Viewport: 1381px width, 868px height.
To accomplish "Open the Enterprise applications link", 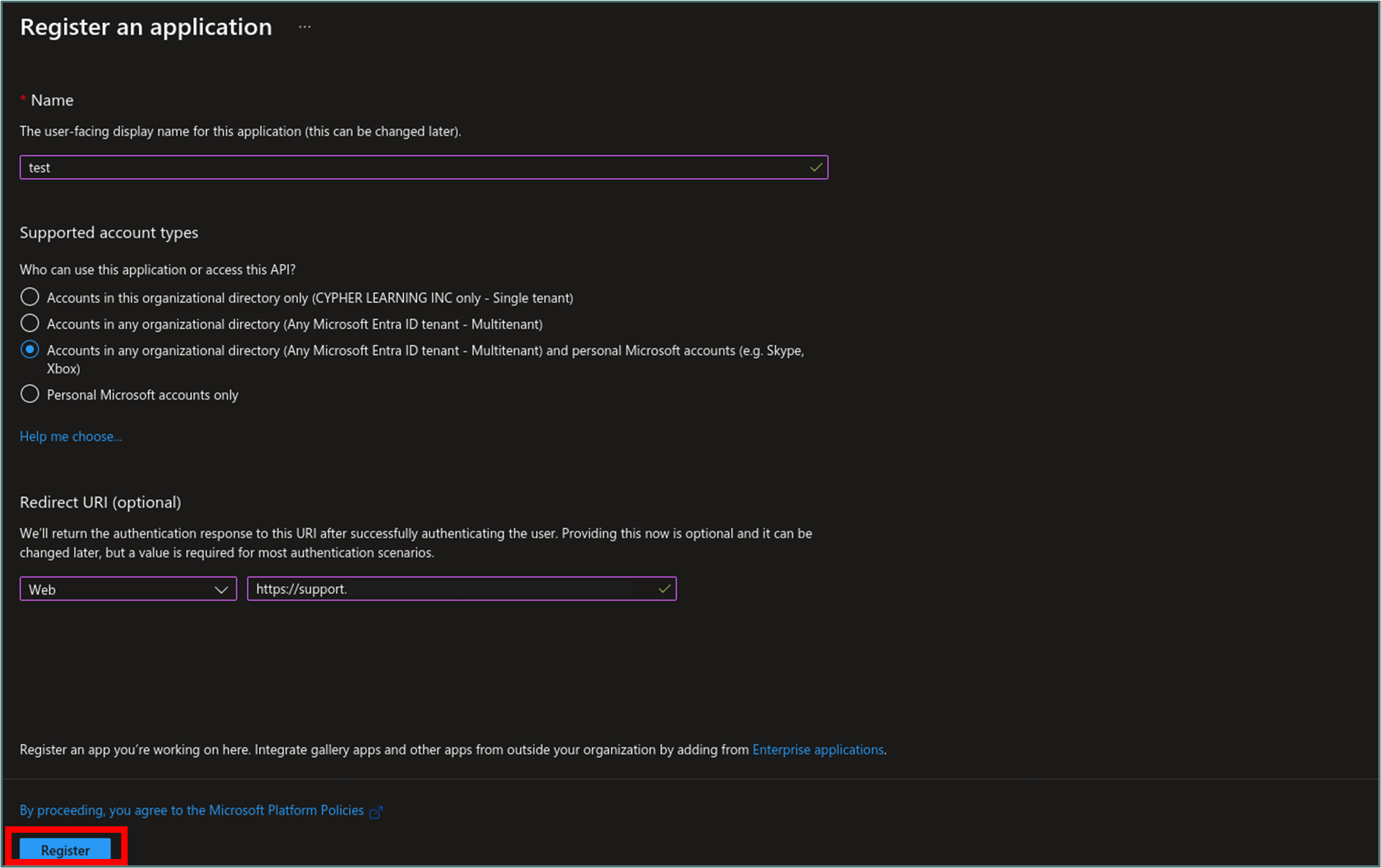I will 817,749.
